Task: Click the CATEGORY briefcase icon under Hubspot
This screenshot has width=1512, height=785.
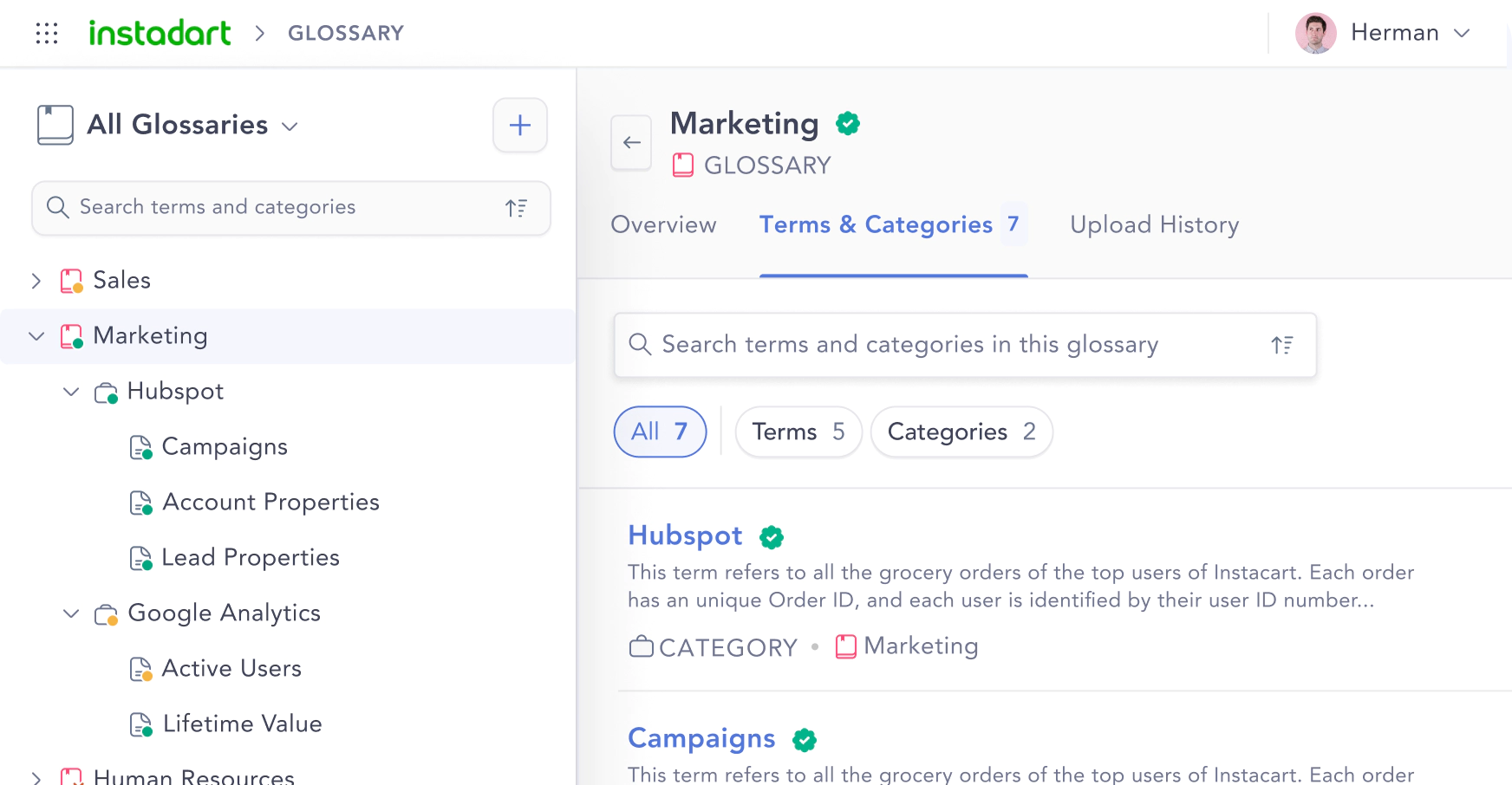Action: (641, 646)
